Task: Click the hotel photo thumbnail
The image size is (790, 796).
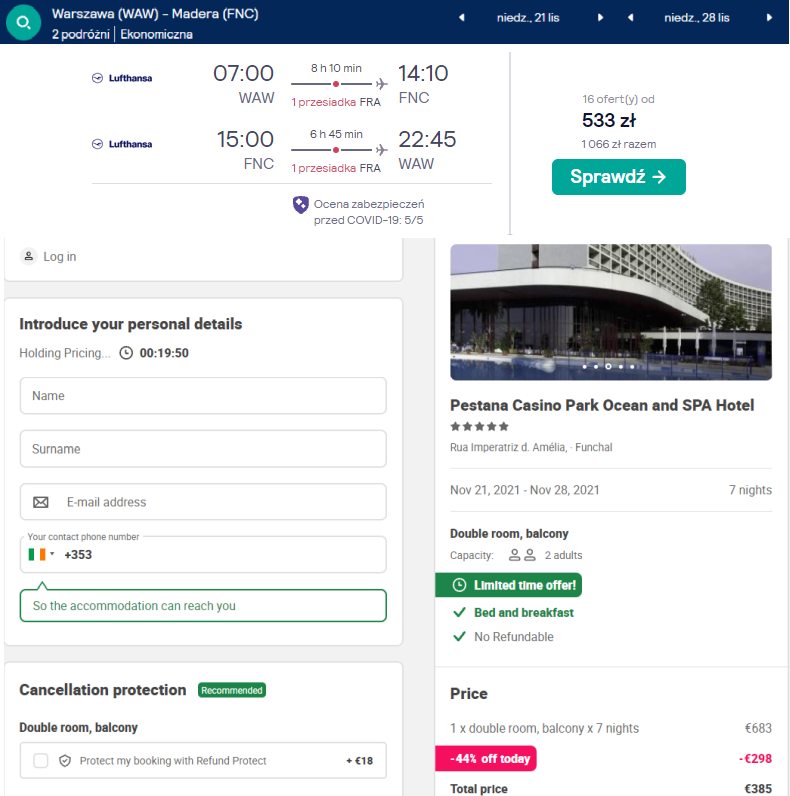Action: pyautogui.click(x=611, y=312)
